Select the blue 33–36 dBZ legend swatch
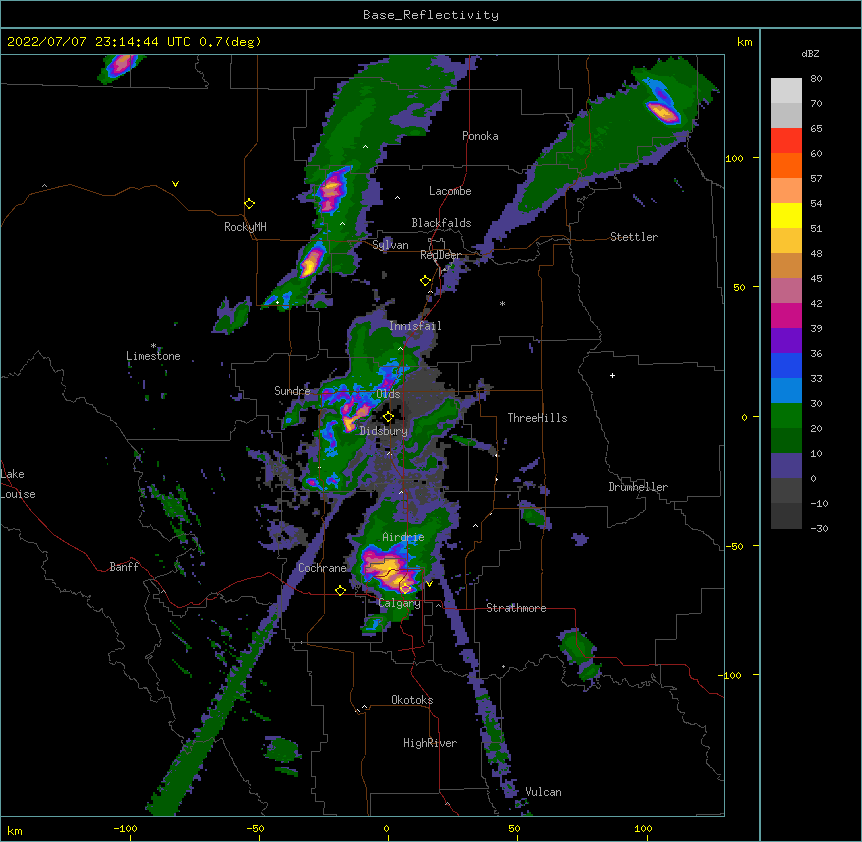The height and width of the screenshot is (842, 862). click(786, 366)
